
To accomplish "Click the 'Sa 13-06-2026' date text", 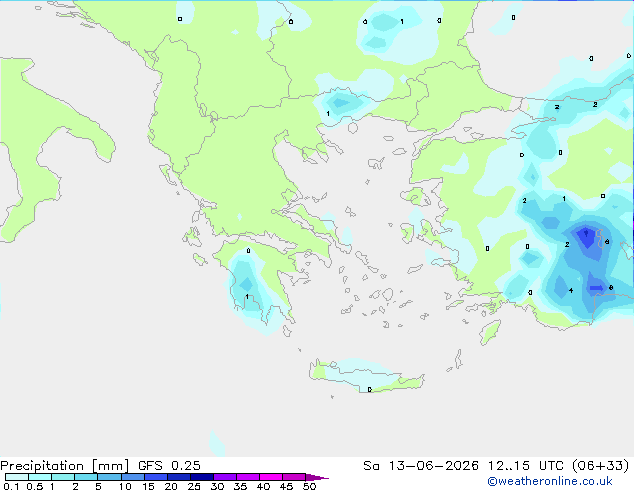I will click(x=421, y=466).
